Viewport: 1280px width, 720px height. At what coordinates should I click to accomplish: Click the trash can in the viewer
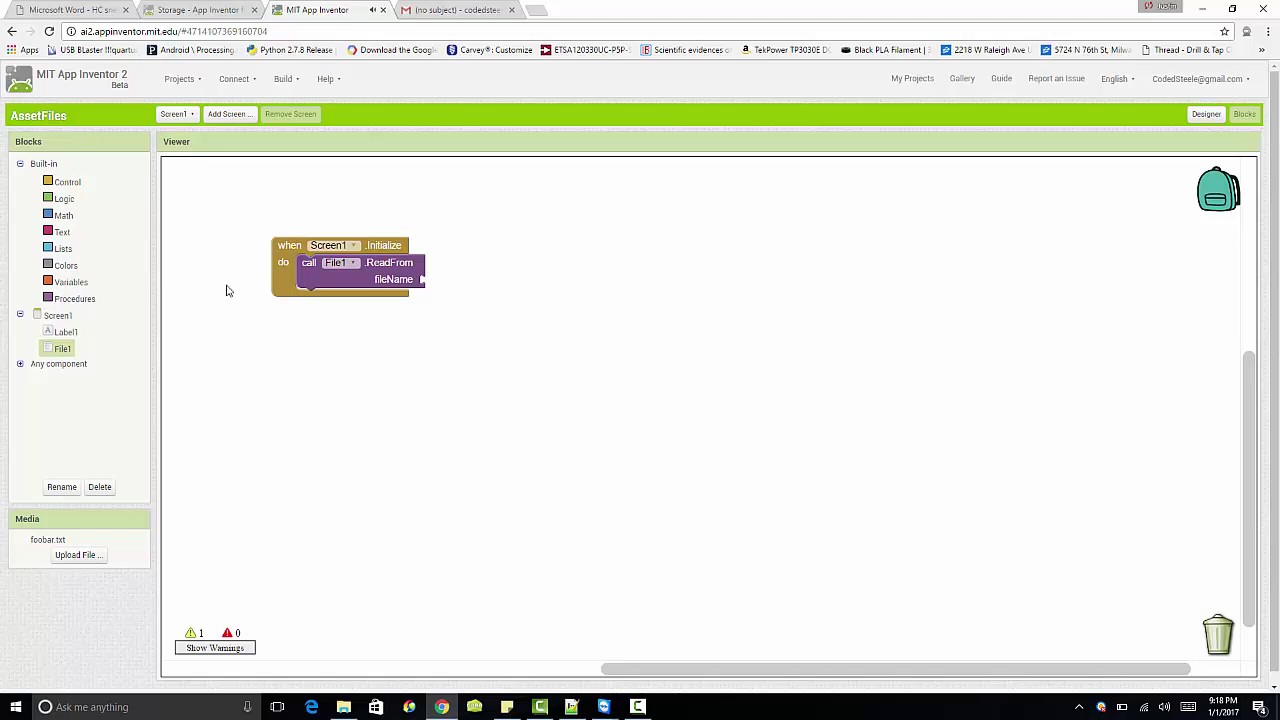pos(1218,634)
